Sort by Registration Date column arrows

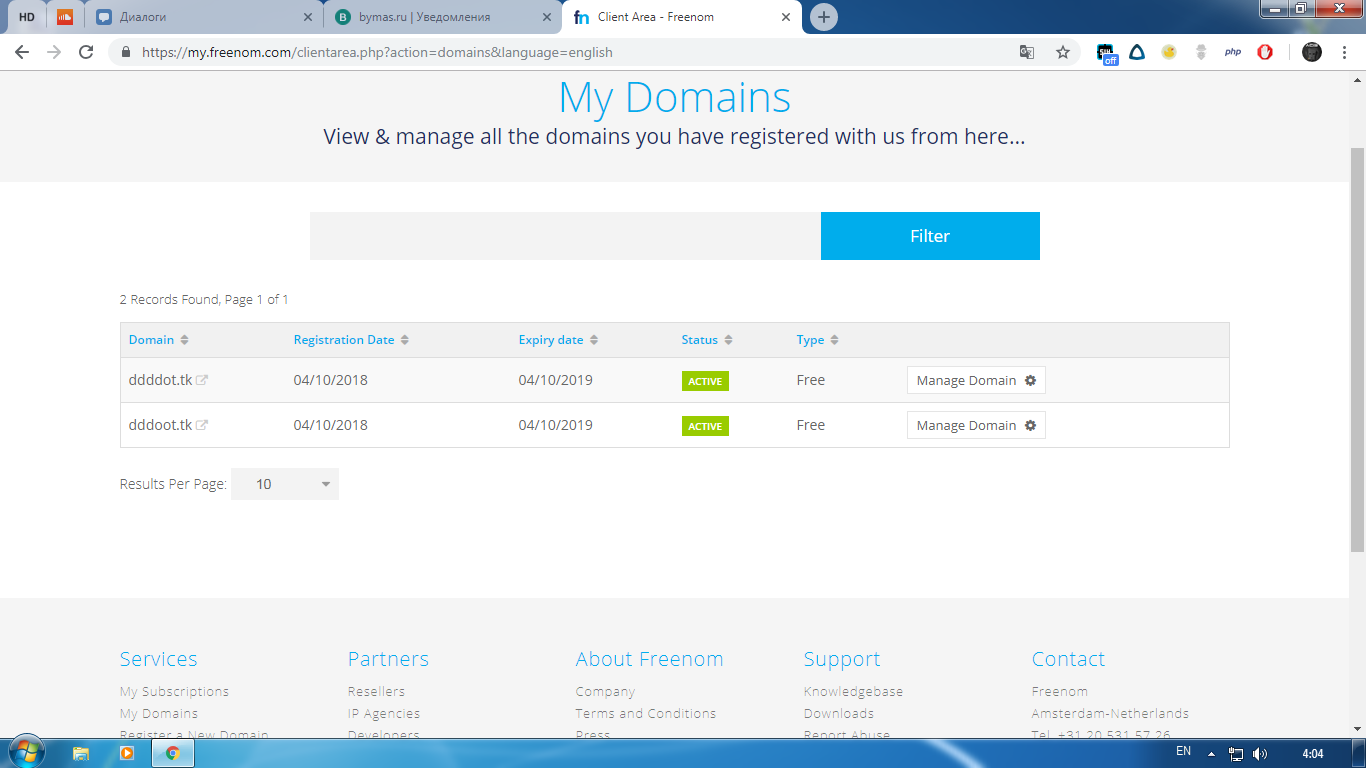(x=404, y=340)
